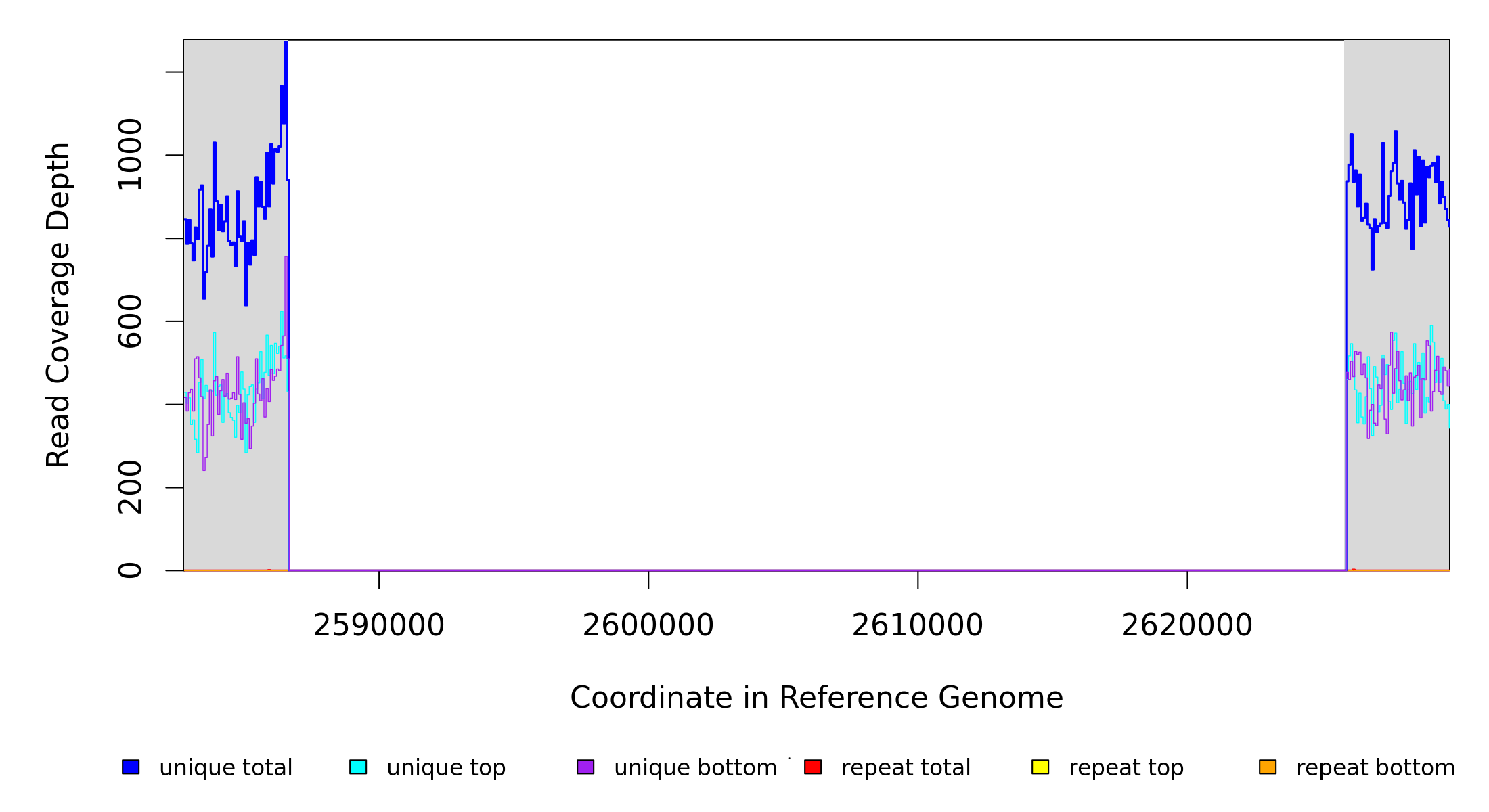
Task: Click the 1000 y-axis tick label
Action: point(130,155)
